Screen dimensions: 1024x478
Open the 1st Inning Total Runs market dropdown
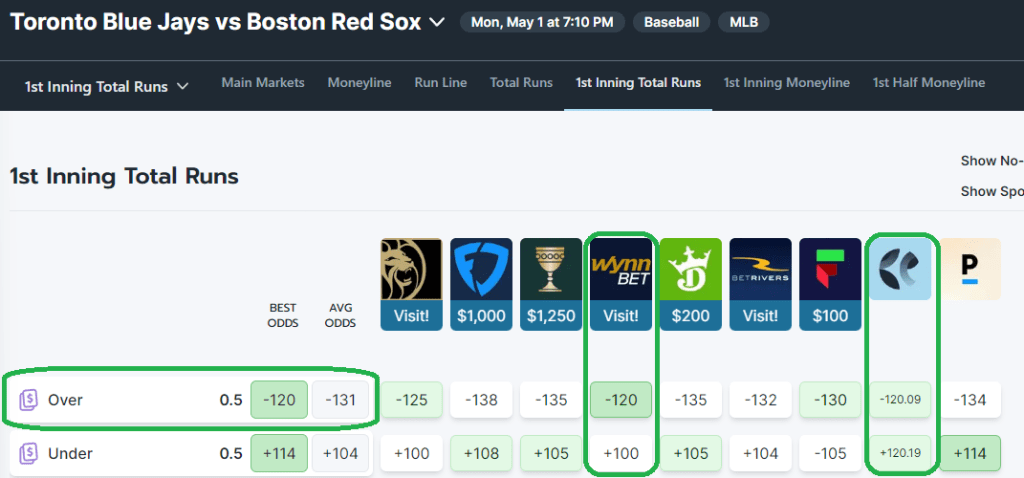tap(107, 87)
